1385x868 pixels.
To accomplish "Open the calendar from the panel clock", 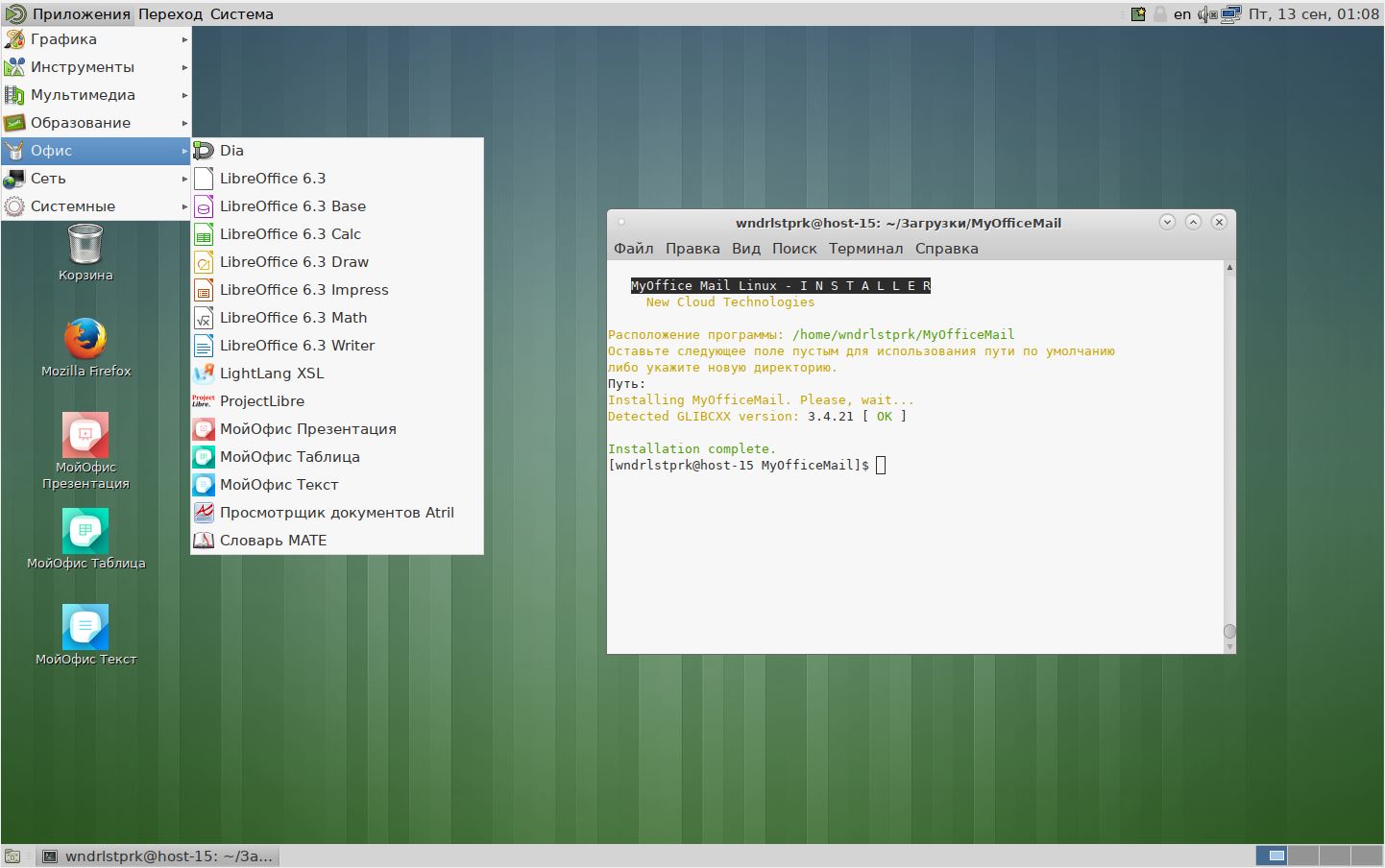I will [1314, 14].
